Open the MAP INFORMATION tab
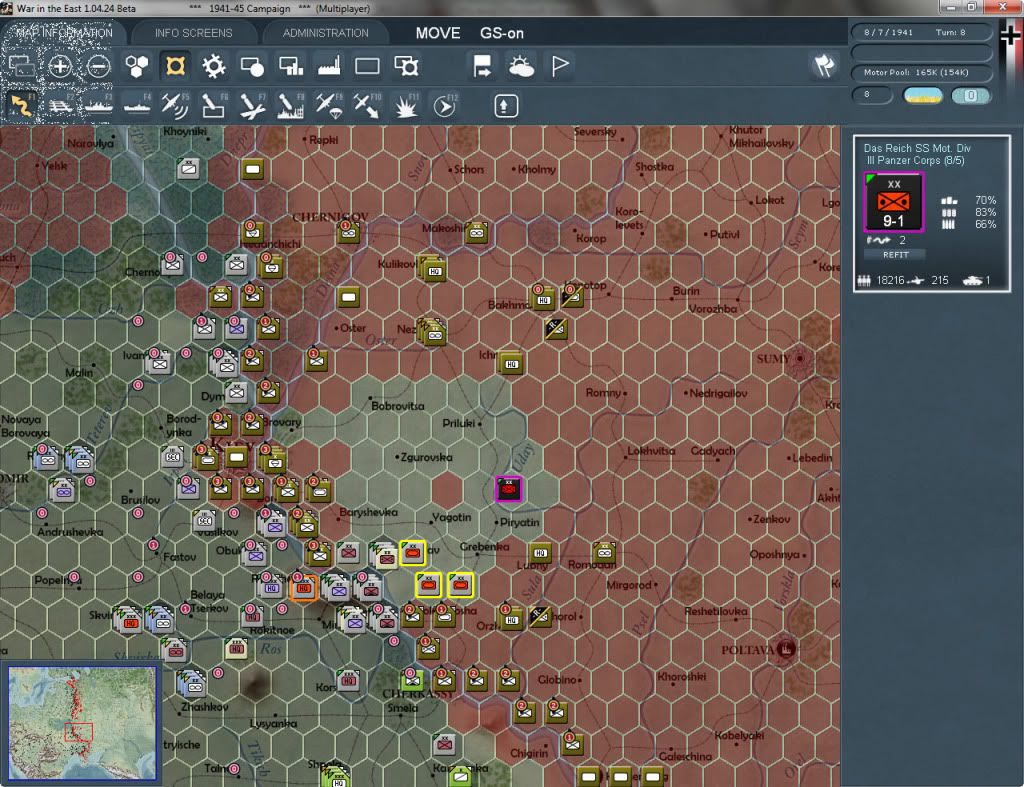Screen dimensions: 1024x787 [x=64, y=33]
